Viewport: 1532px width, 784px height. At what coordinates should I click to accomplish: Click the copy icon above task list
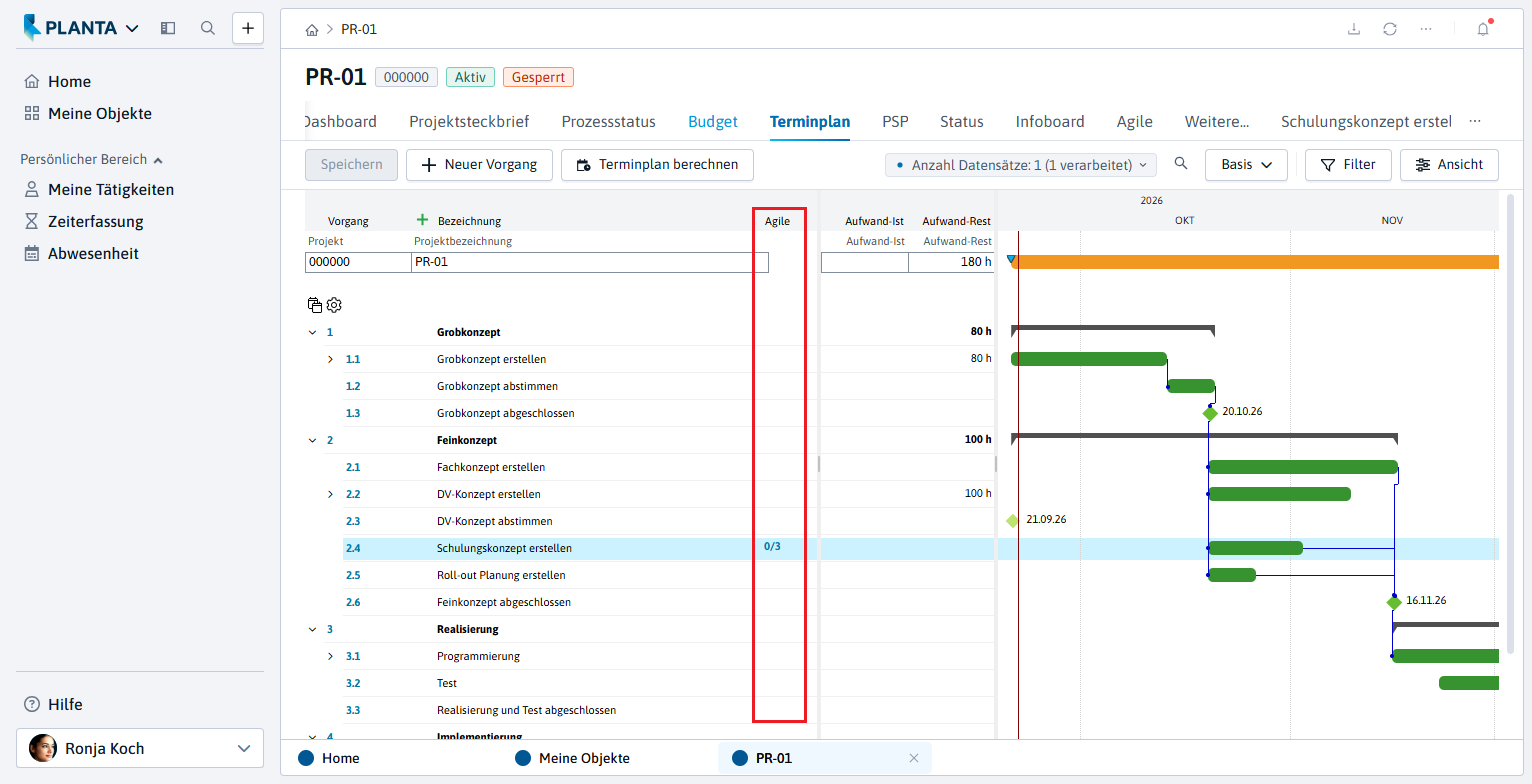315,305
